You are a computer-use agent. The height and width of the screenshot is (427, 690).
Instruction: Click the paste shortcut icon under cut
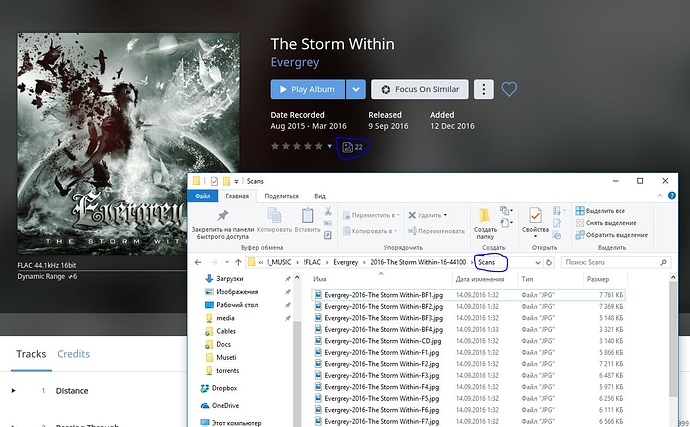point(328,235)
